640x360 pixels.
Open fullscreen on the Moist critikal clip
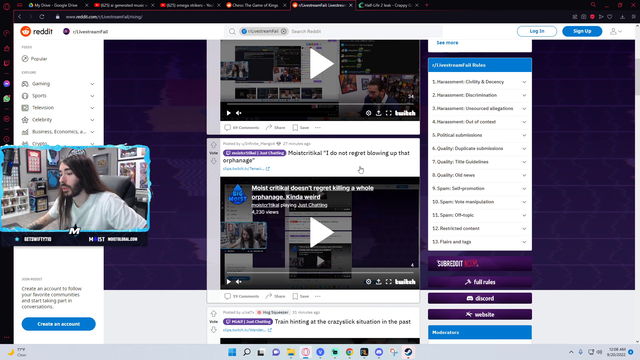(389, 282)
